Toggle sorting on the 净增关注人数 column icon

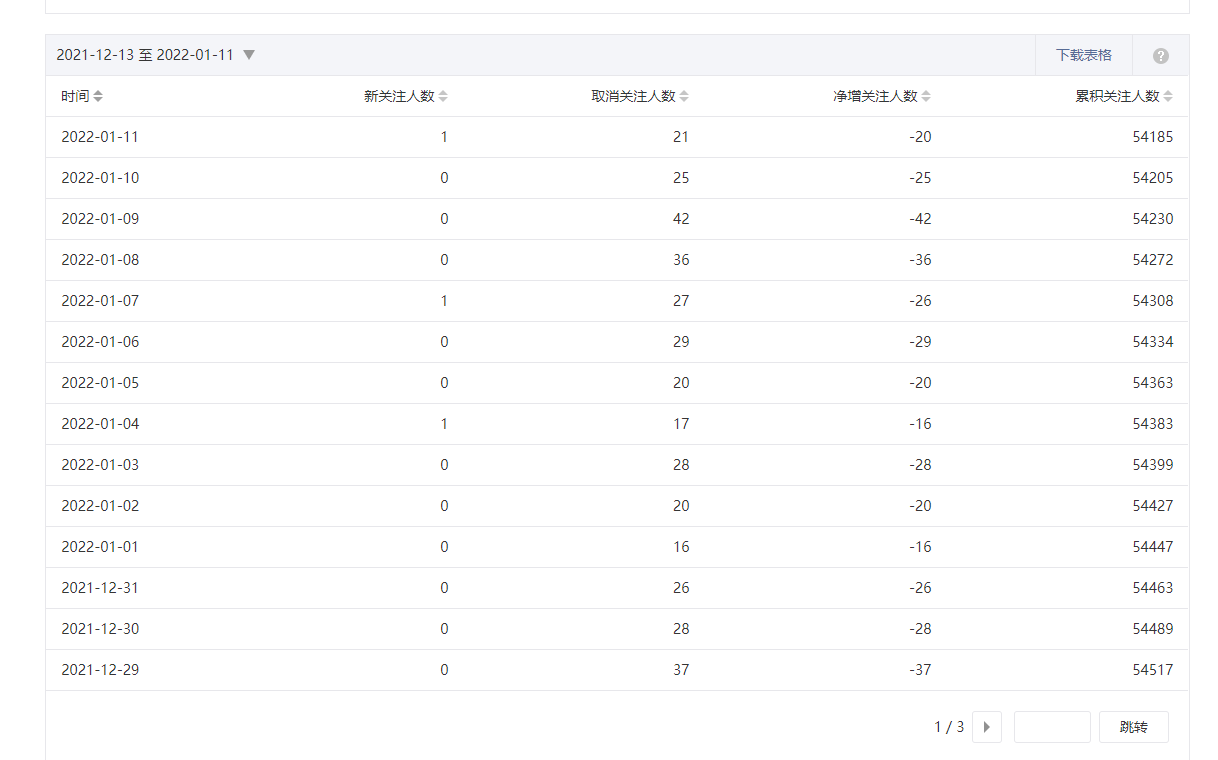pos(926,97)
